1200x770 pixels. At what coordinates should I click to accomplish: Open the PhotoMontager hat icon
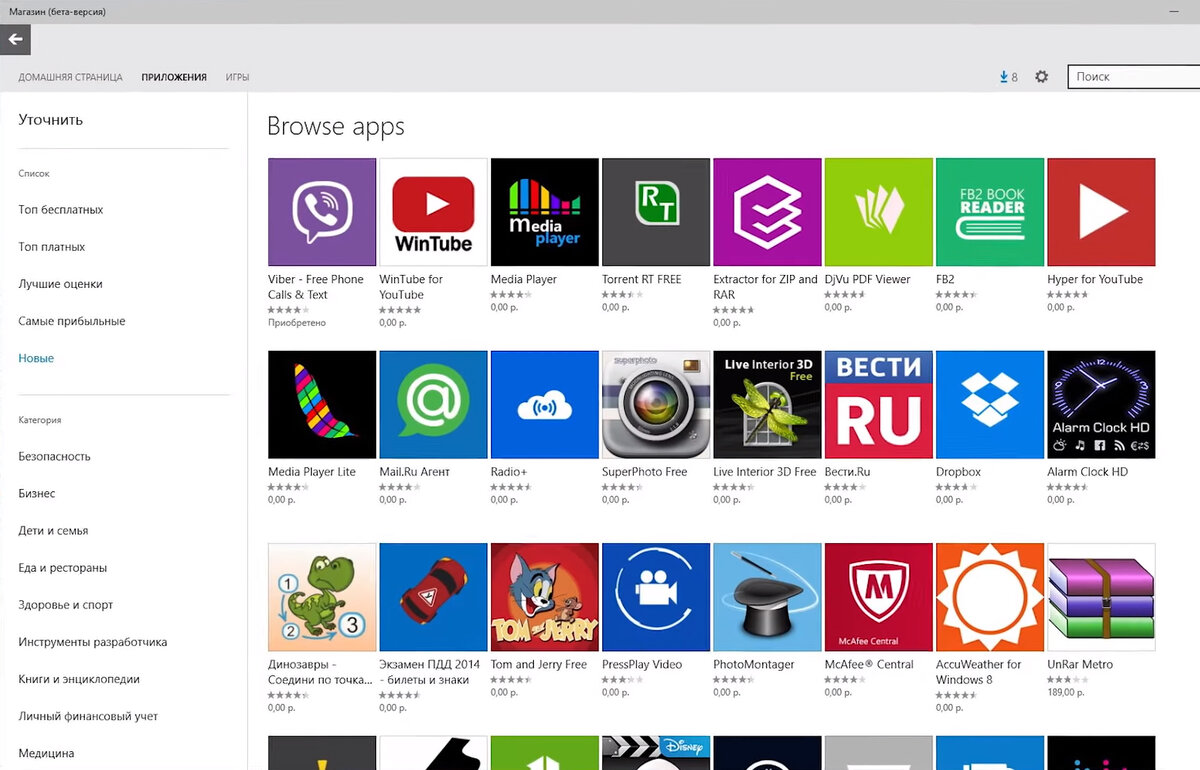767,597
